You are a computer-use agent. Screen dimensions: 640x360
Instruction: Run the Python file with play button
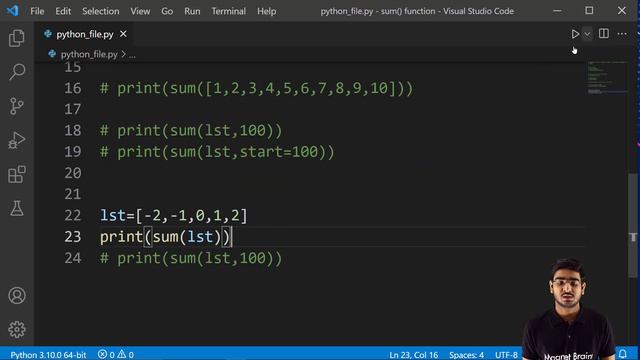click(x=575, y=34)
